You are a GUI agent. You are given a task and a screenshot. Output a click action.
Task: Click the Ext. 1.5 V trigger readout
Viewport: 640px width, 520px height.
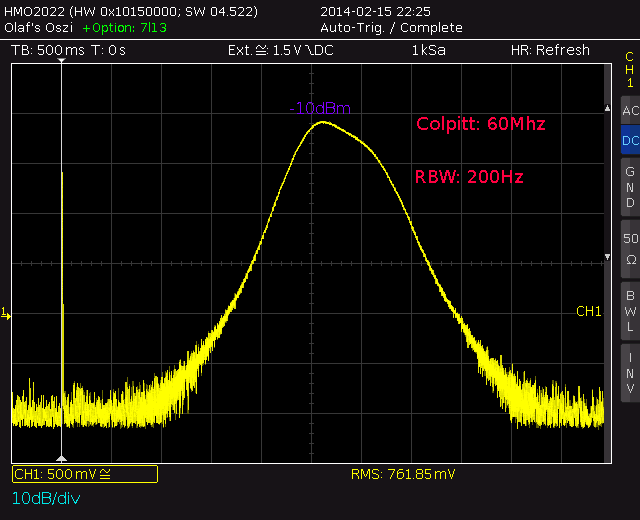[x=281, y=50]
